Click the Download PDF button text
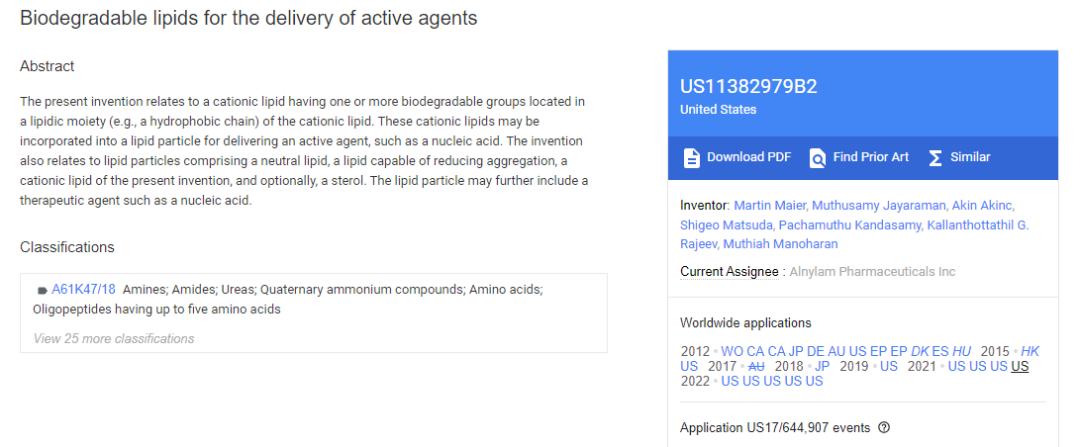 (x=749, y=157)
